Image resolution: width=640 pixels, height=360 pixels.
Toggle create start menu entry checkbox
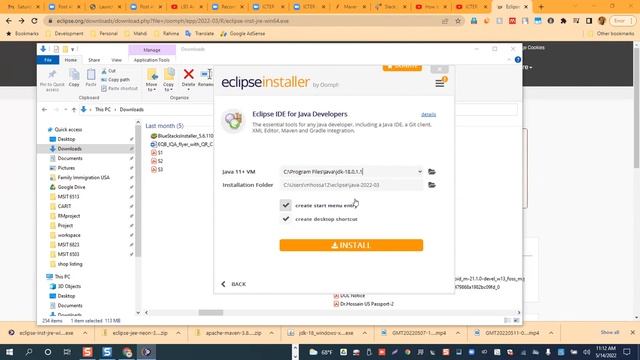tap(286, 205)
